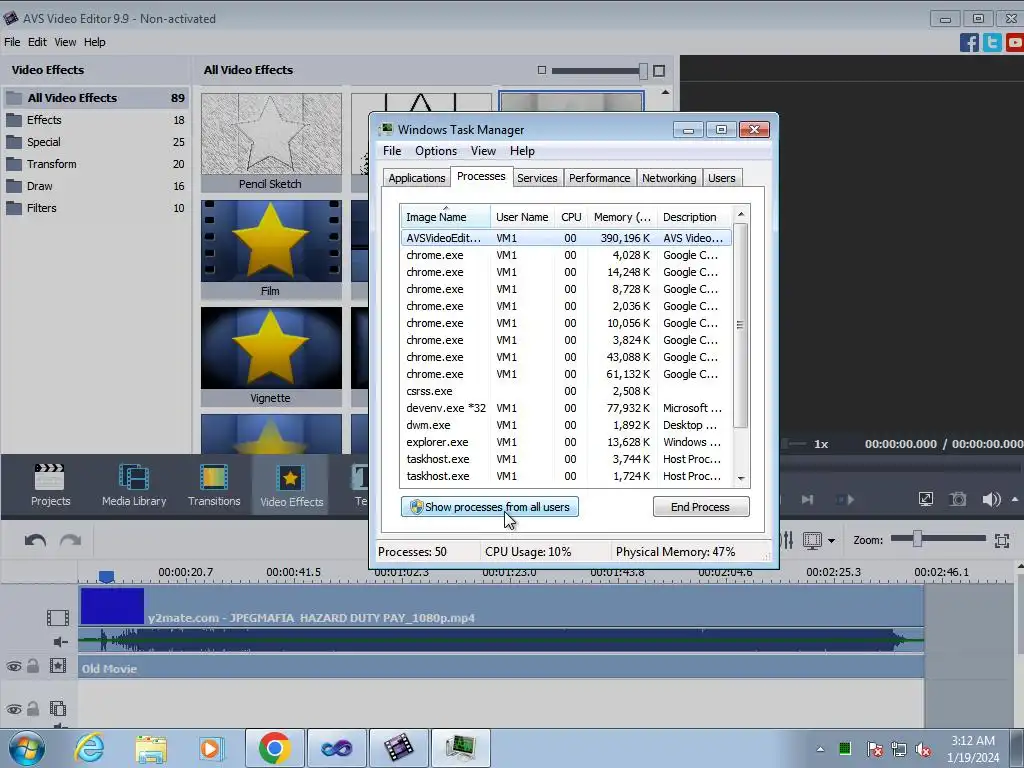Screen dimensions: 1024x768
Task: Switch to Visual Studio on taskbar
Action: pos(336,748)
